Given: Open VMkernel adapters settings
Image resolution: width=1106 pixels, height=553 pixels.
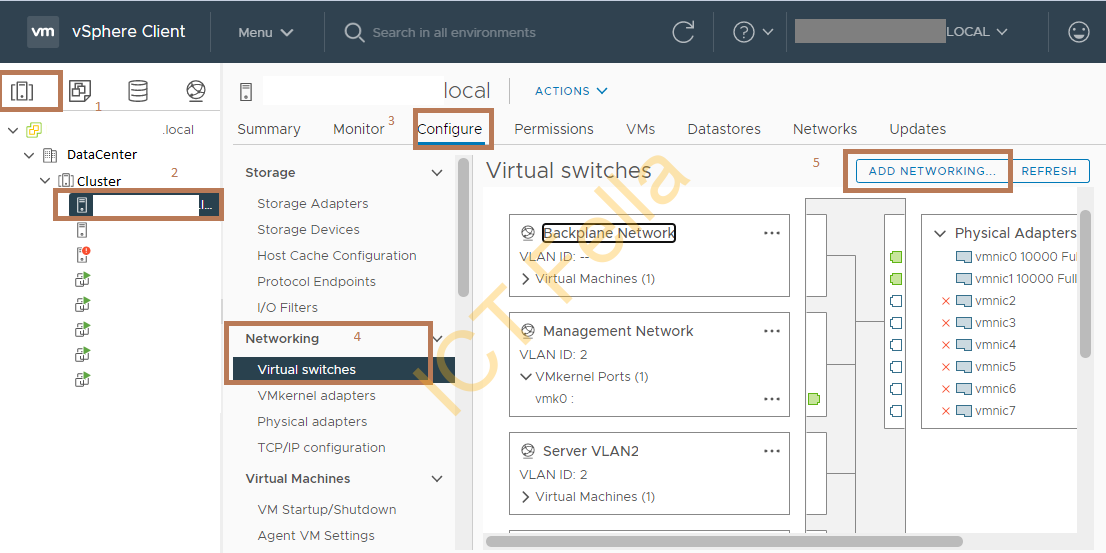Looking at the screenshot, I should click(316, 396).
